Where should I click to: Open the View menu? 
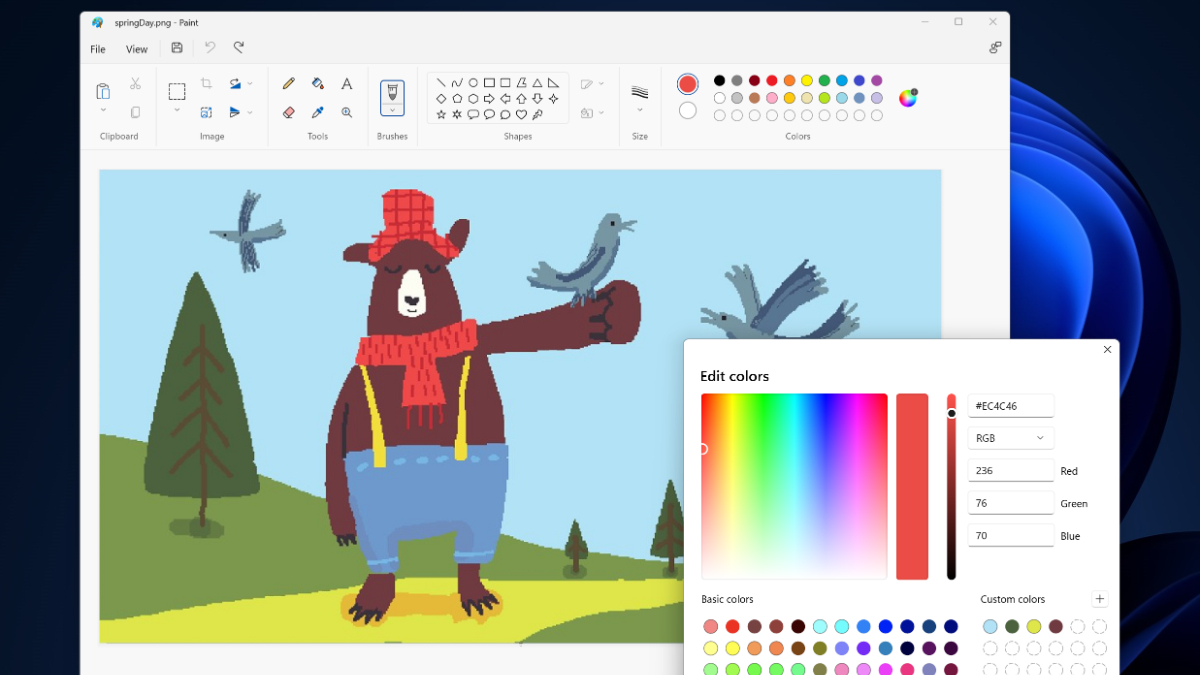(137, 49)
